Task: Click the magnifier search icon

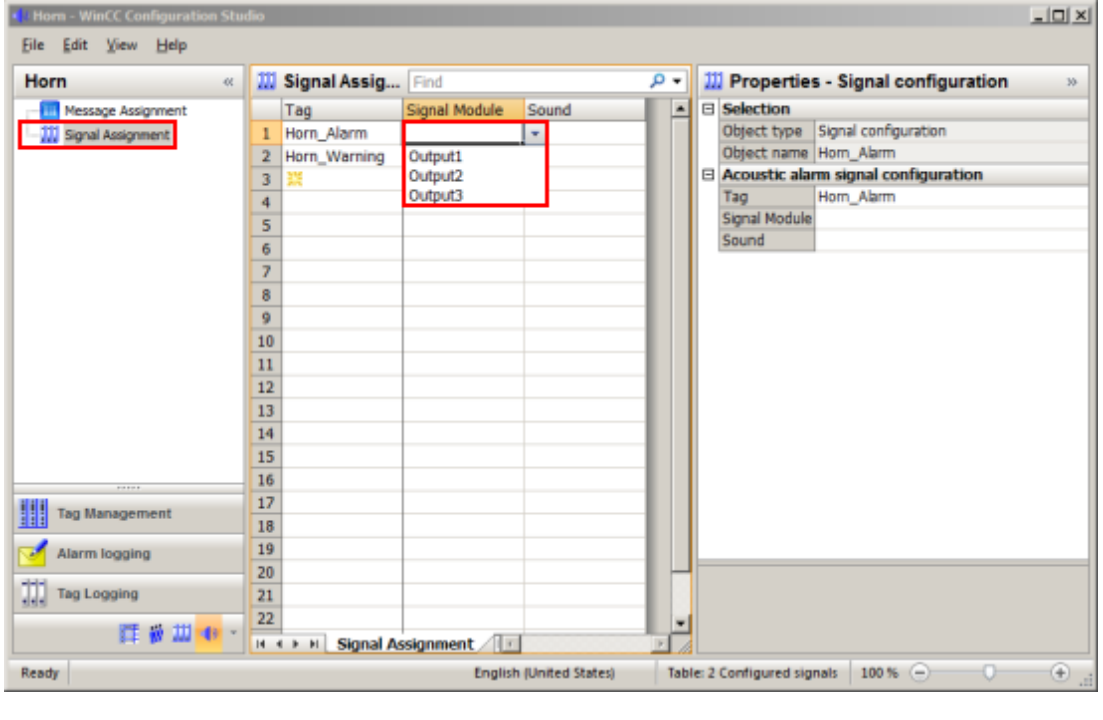Action: (657, 82)
